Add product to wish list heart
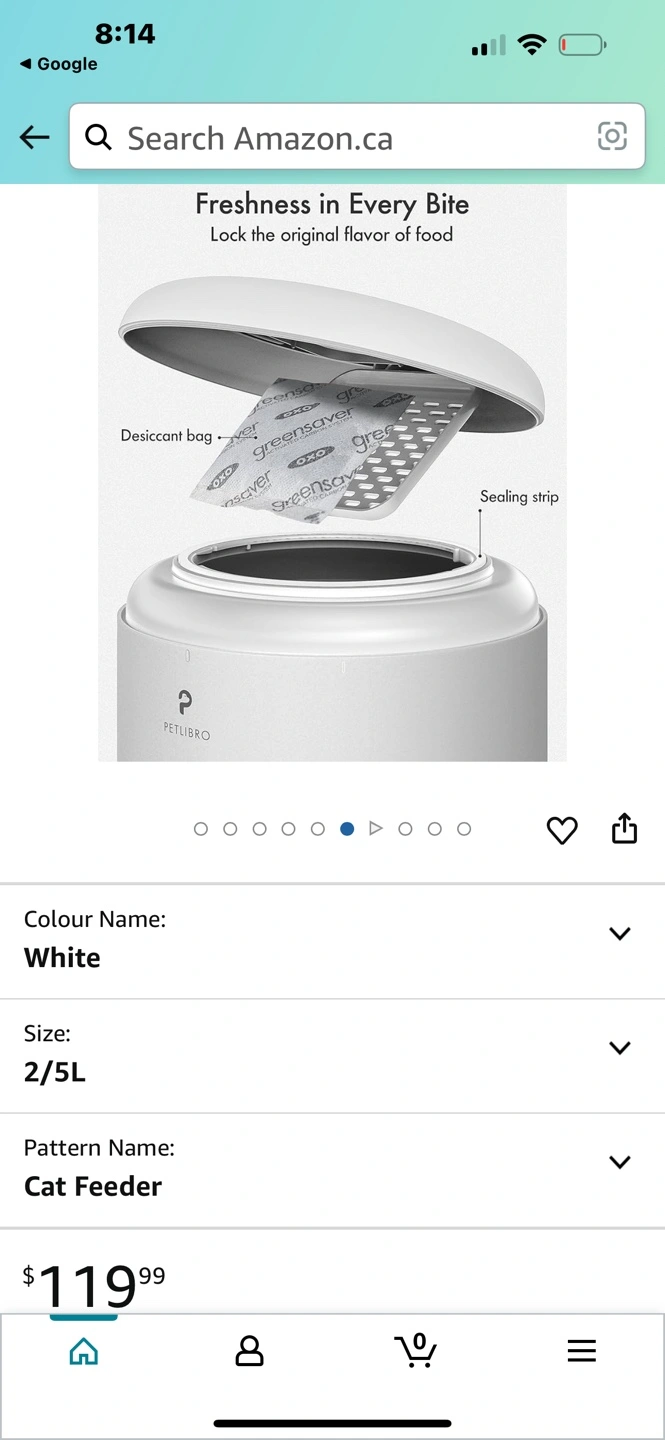Screen dimensions: 665x1440 point(562,830)
